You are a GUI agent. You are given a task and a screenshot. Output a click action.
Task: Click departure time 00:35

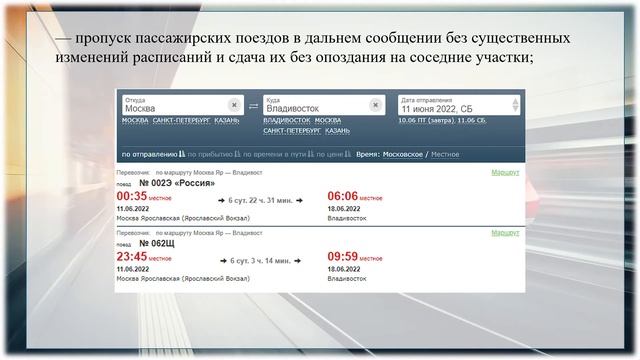pyautogui.click(x=131, y=196)
